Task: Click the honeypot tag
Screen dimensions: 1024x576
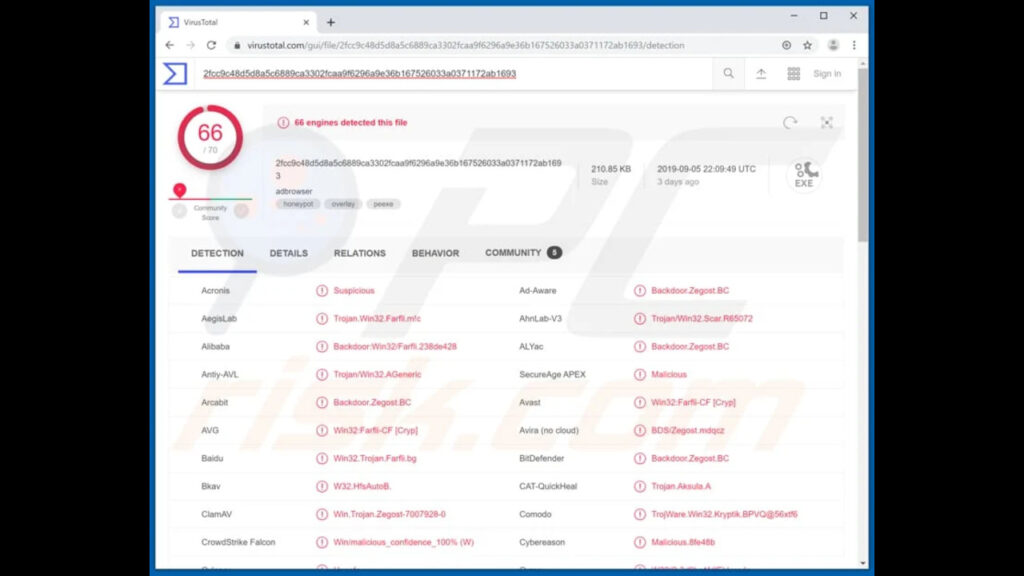Action: coord(298,204)
